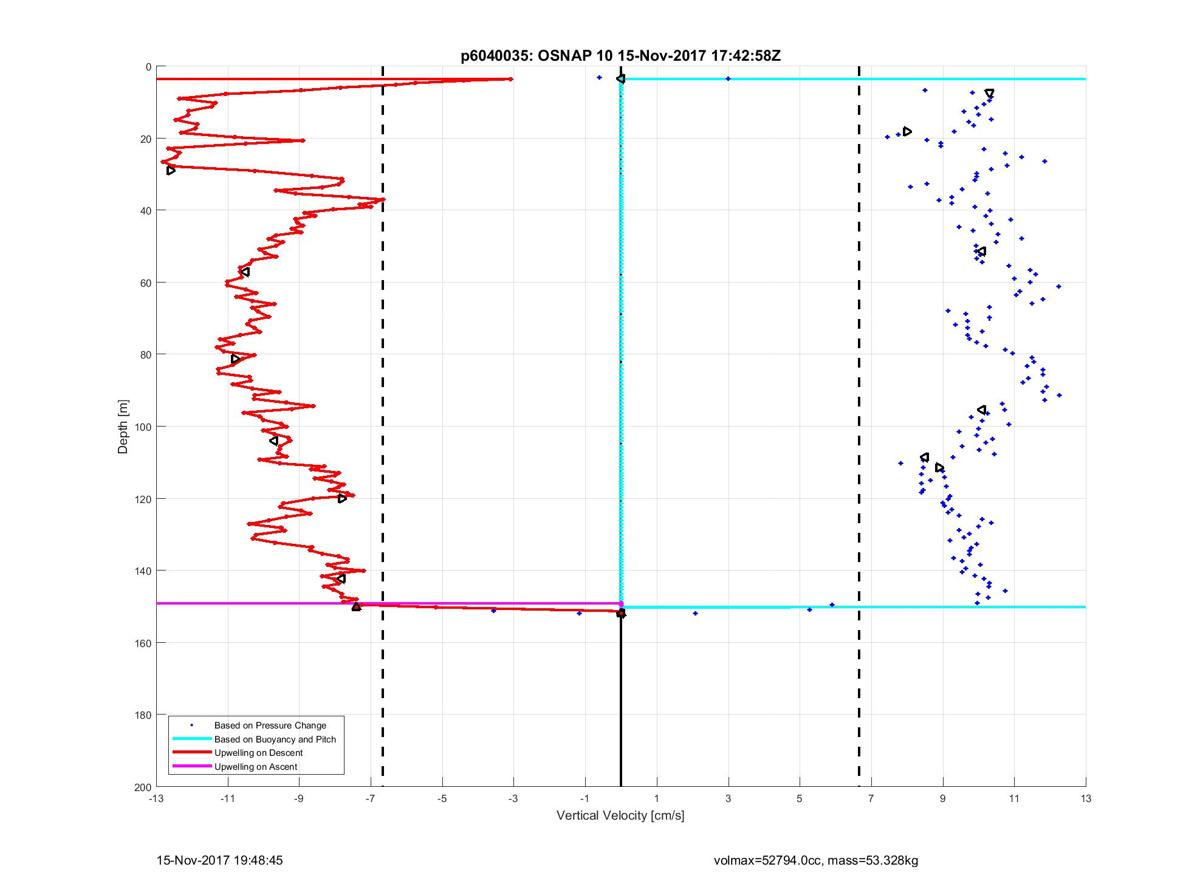Image resolution: width=1200 pixels, height=885 pixels.
Task: Click the x-axis tick label 13
Action: tap(1086, 799)
